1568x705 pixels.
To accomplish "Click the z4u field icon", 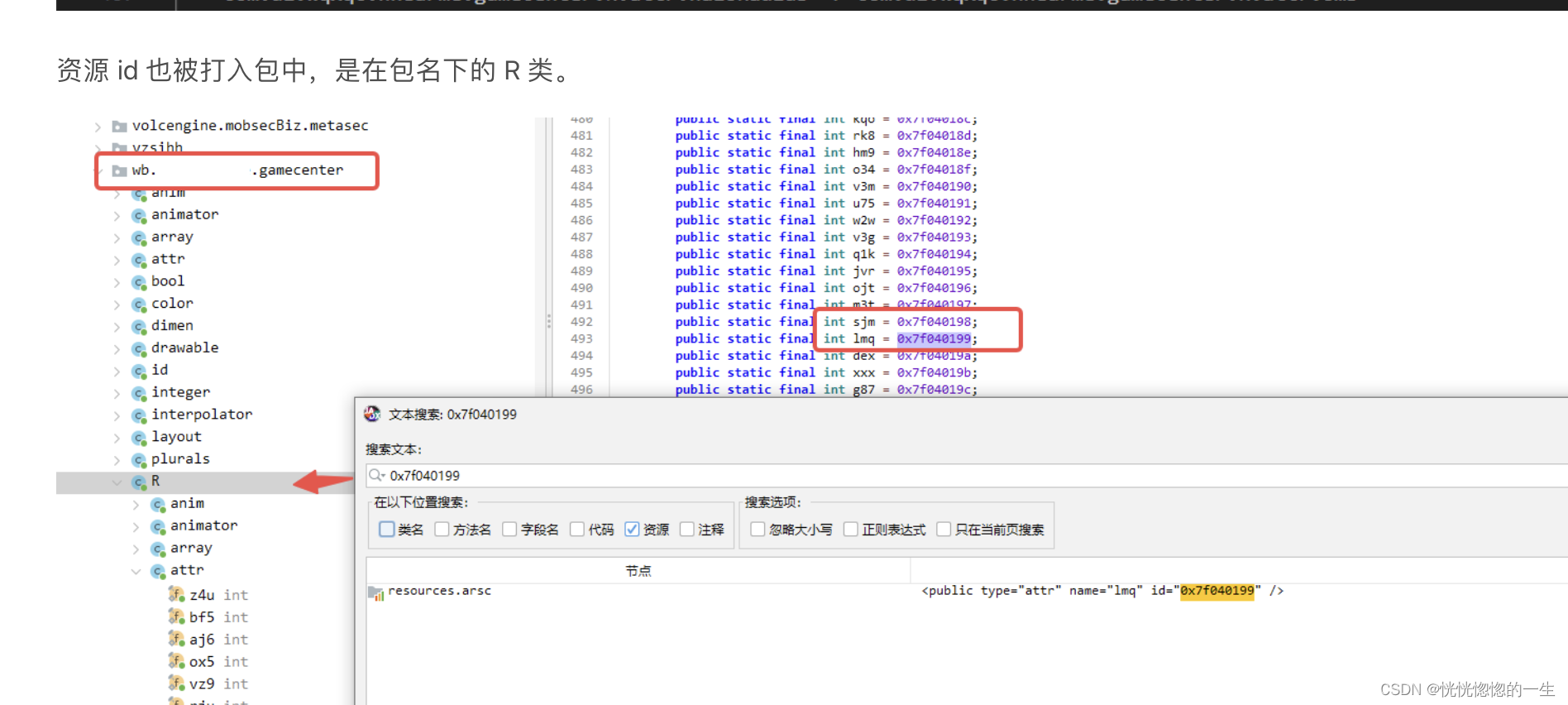I will tap(176, 594).
